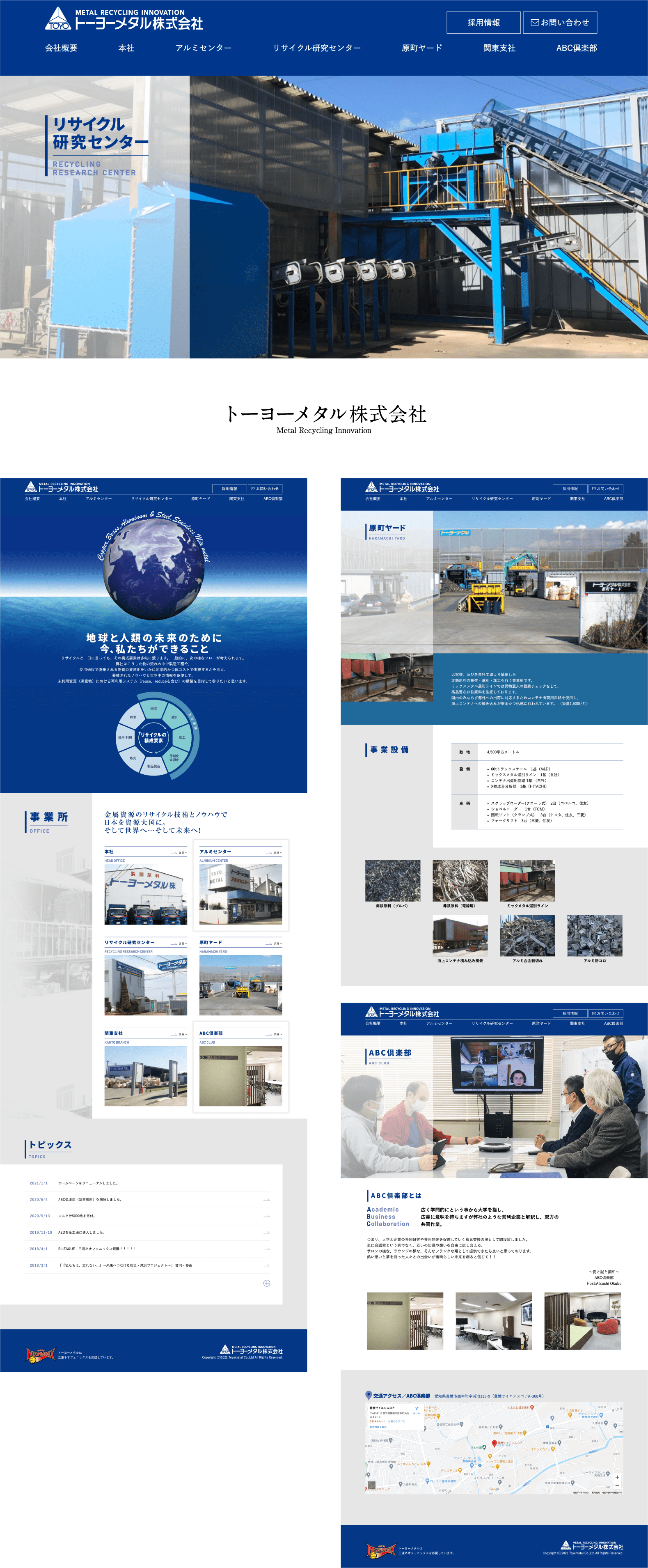Click the TOYO logo in the top header

[x=124, y=19]
